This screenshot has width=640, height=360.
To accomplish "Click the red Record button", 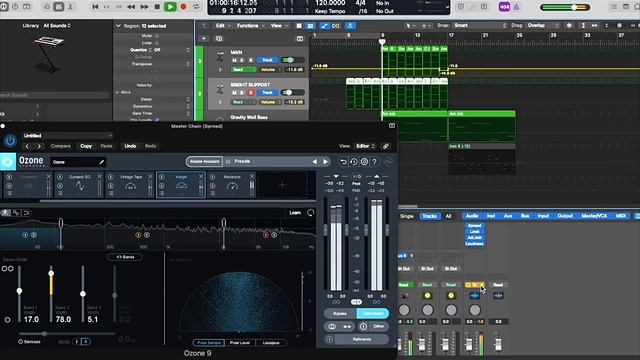I will click(x=184, y=7).
